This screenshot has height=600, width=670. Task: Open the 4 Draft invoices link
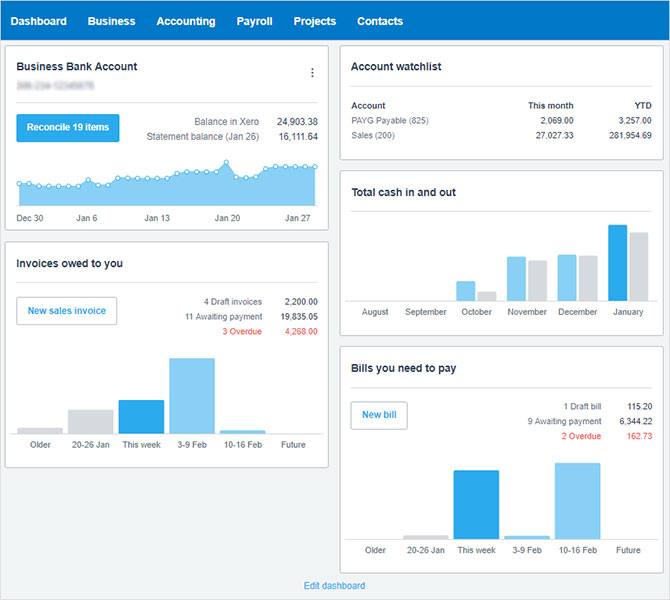click(x=233, y=301)
